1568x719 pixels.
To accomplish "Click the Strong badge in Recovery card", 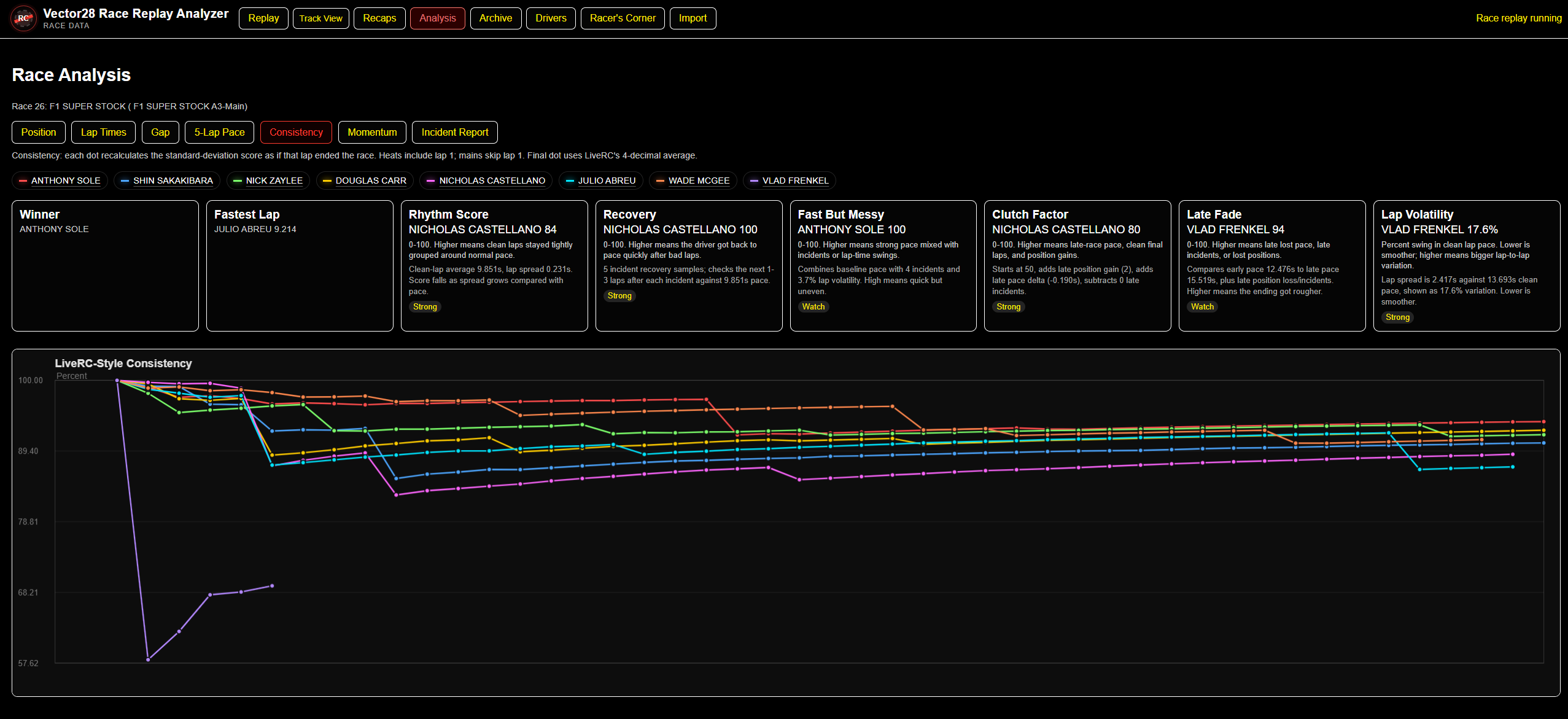I will [x=619, y=296].
